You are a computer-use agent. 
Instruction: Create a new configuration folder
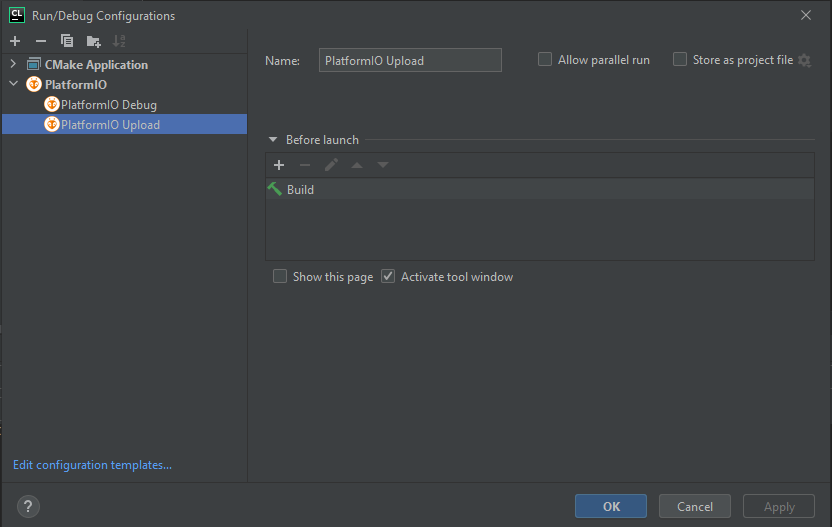click(93, 41)
